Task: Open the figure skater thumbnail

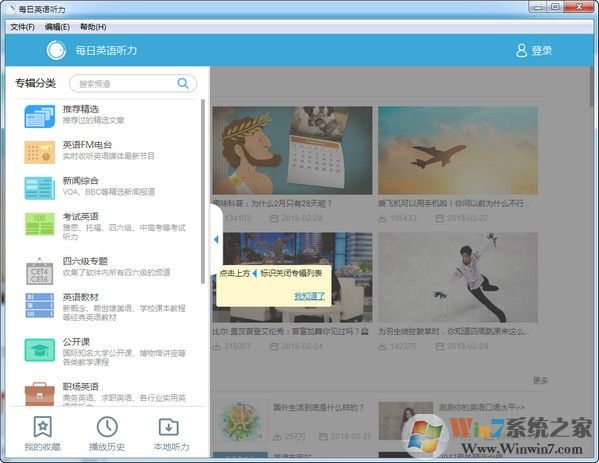Action: point(458,278)
